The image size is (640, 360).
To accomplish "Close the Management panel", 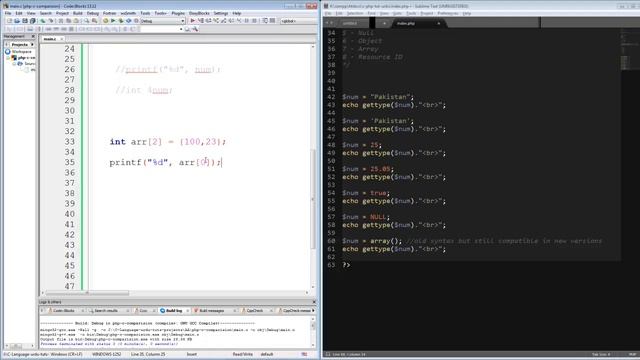I will 33,36.
